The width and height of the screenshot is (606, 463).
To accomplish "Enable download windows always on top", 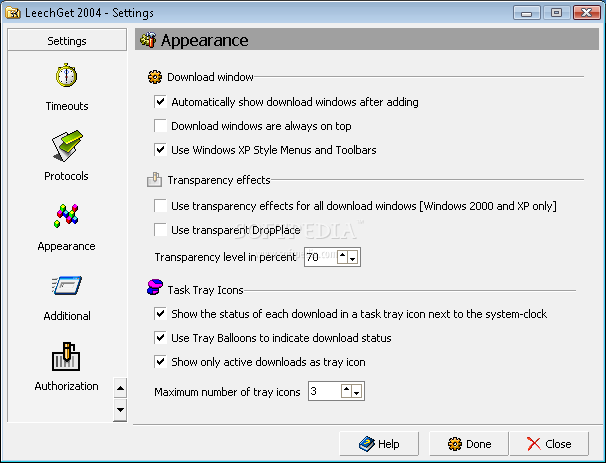I will [160, 126].
